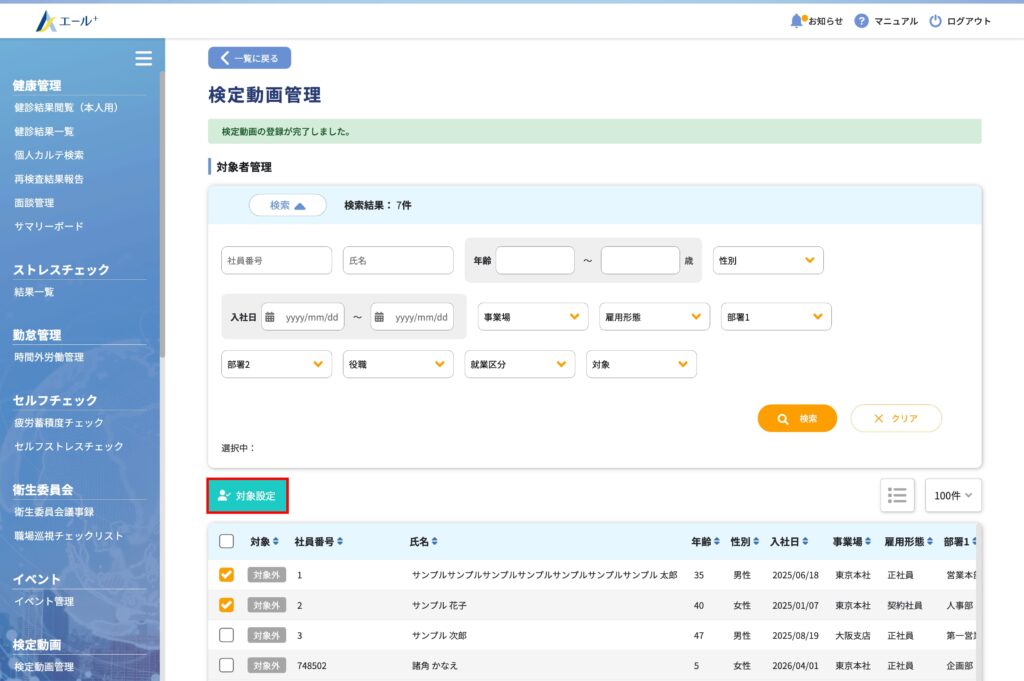Toggle the select-all checkbox in table header
1024x681 pixels.
[227, 541]
